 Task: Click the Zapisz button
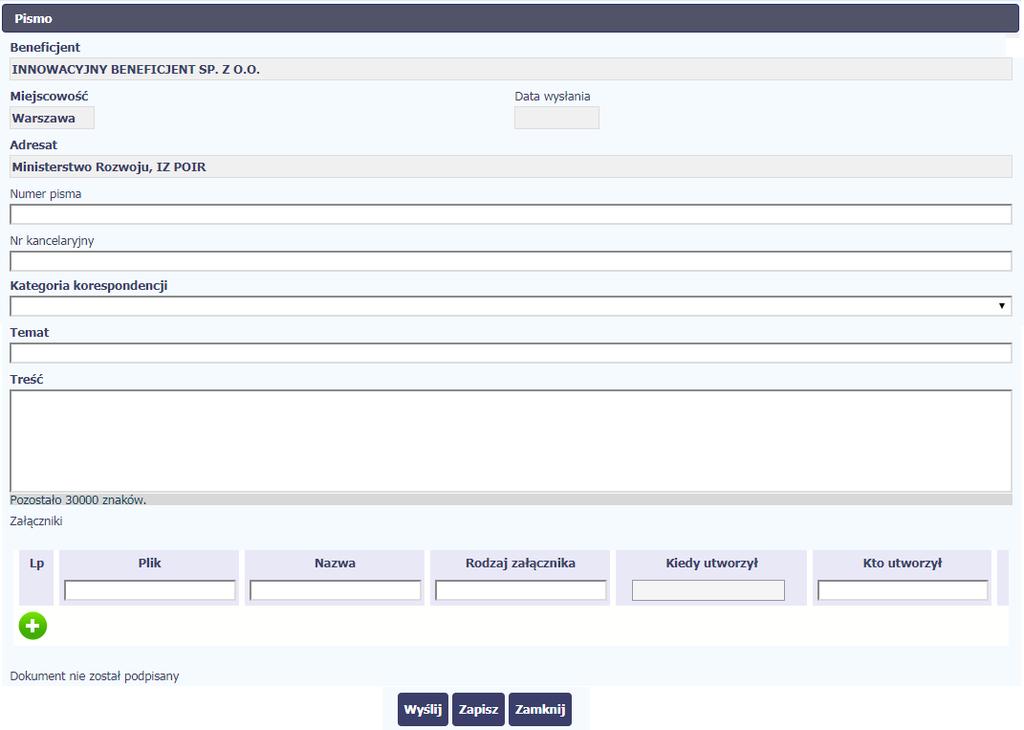click(x=478, y=709)
